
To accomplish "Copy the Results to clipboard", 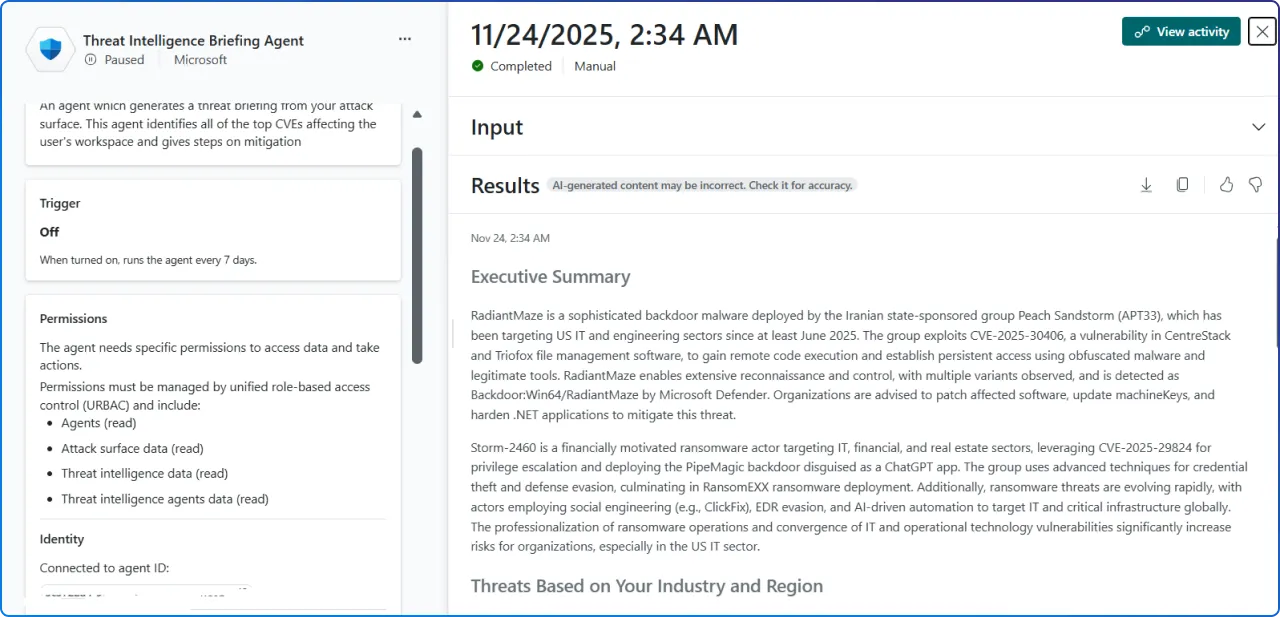I will click(x=1182, y=184).
